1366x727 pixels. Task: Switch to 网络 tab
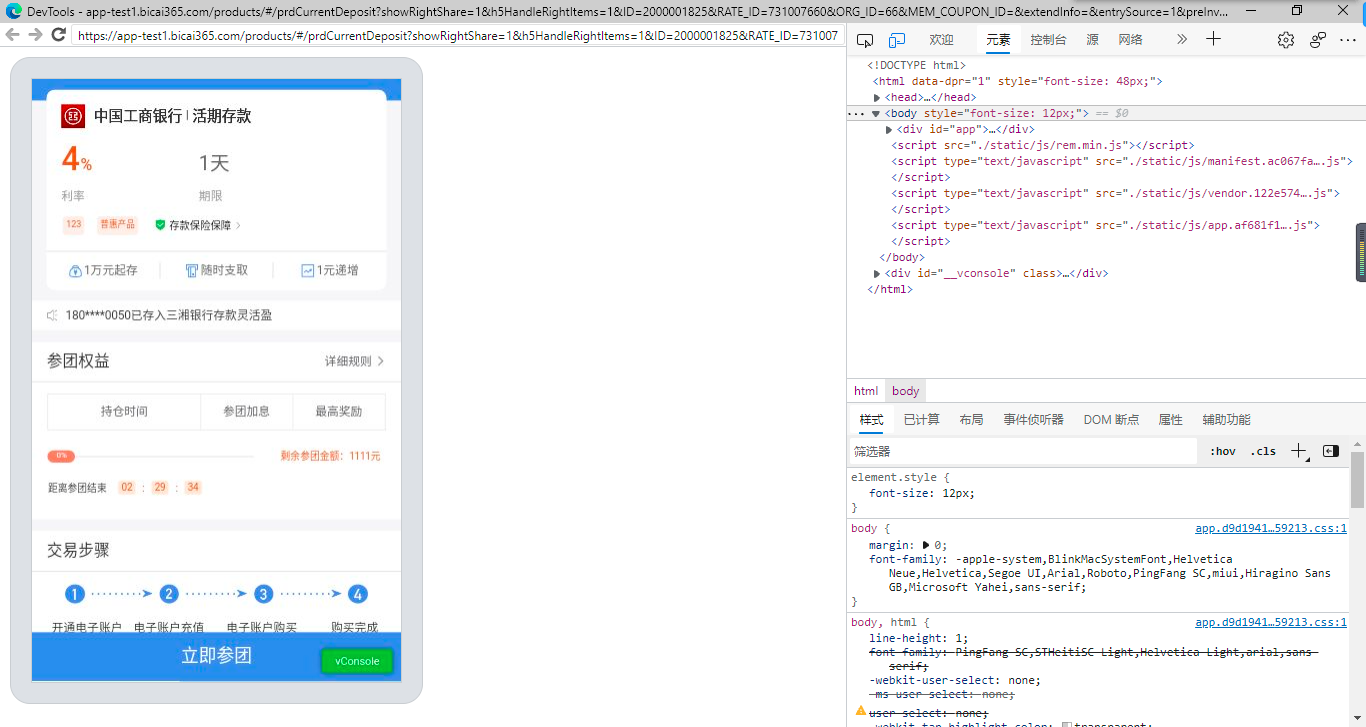1130,40
